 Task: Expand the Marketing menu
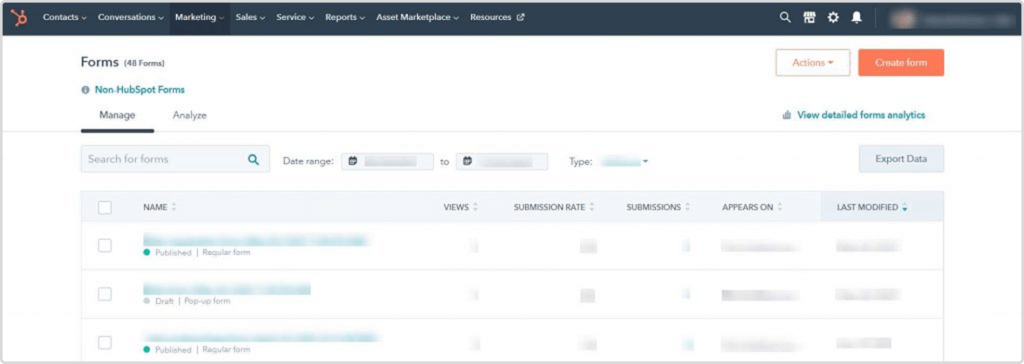click(199, 18)
